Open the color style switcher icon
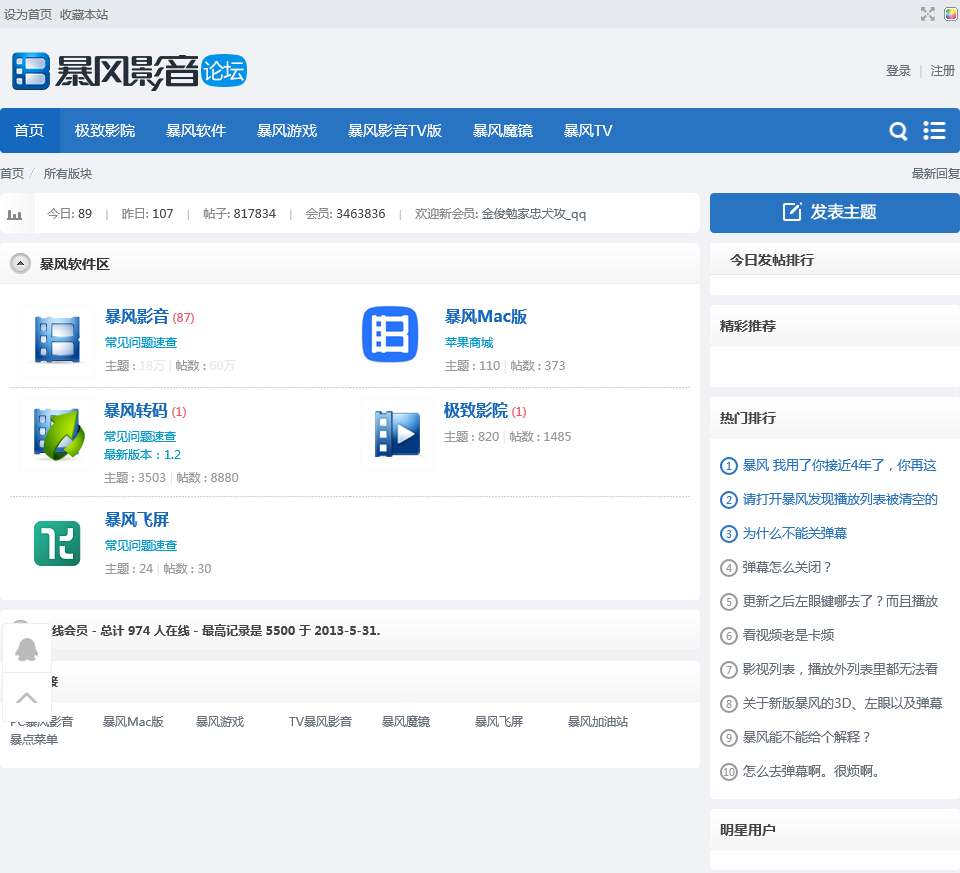Viewport: 960px width, 873px height. 950,14
